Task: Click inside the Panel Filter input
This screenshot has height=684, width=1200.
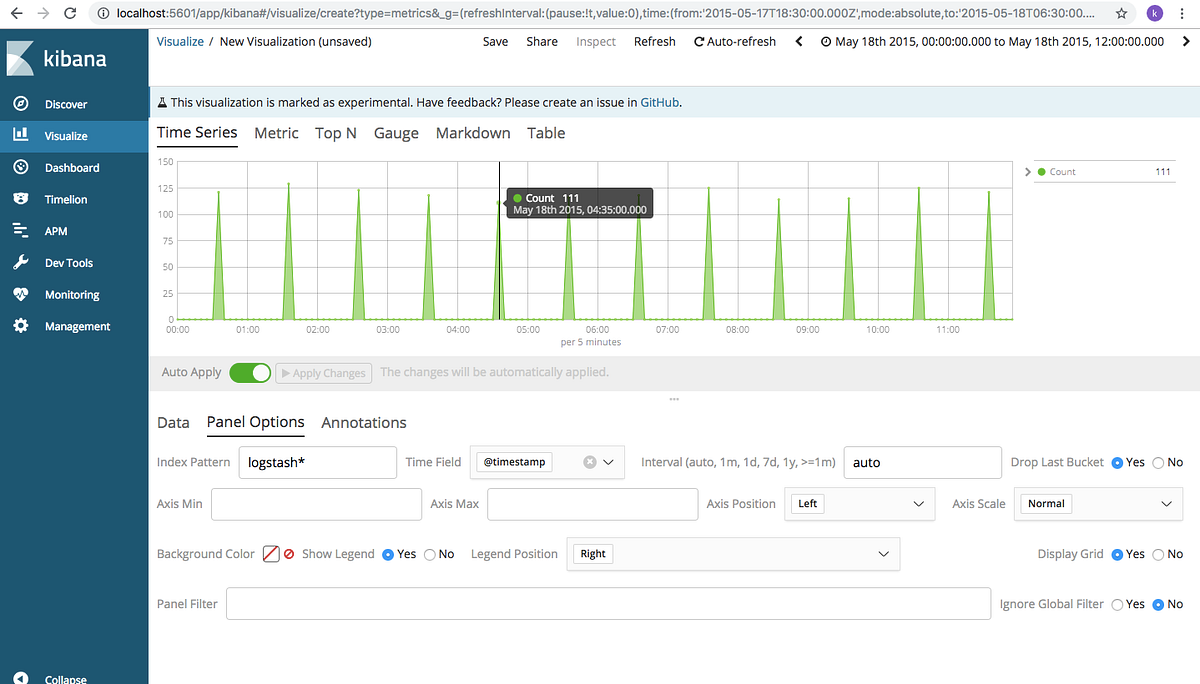Action: [x=608, y=603]
